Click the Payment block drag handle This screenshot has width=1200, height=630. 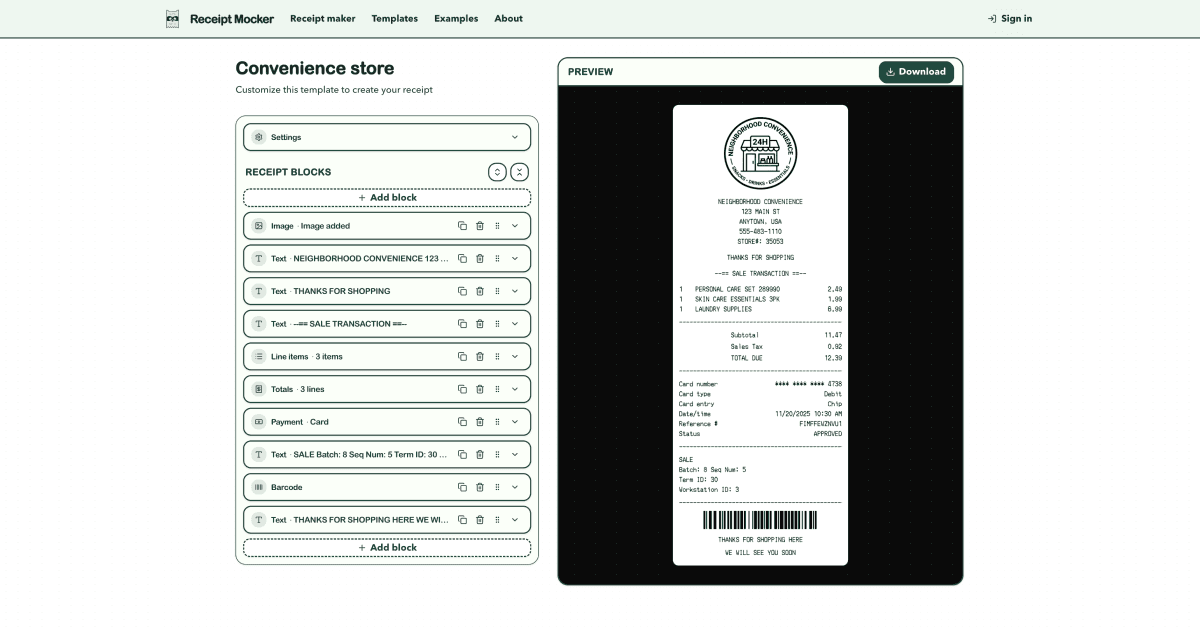pos(497,422)
